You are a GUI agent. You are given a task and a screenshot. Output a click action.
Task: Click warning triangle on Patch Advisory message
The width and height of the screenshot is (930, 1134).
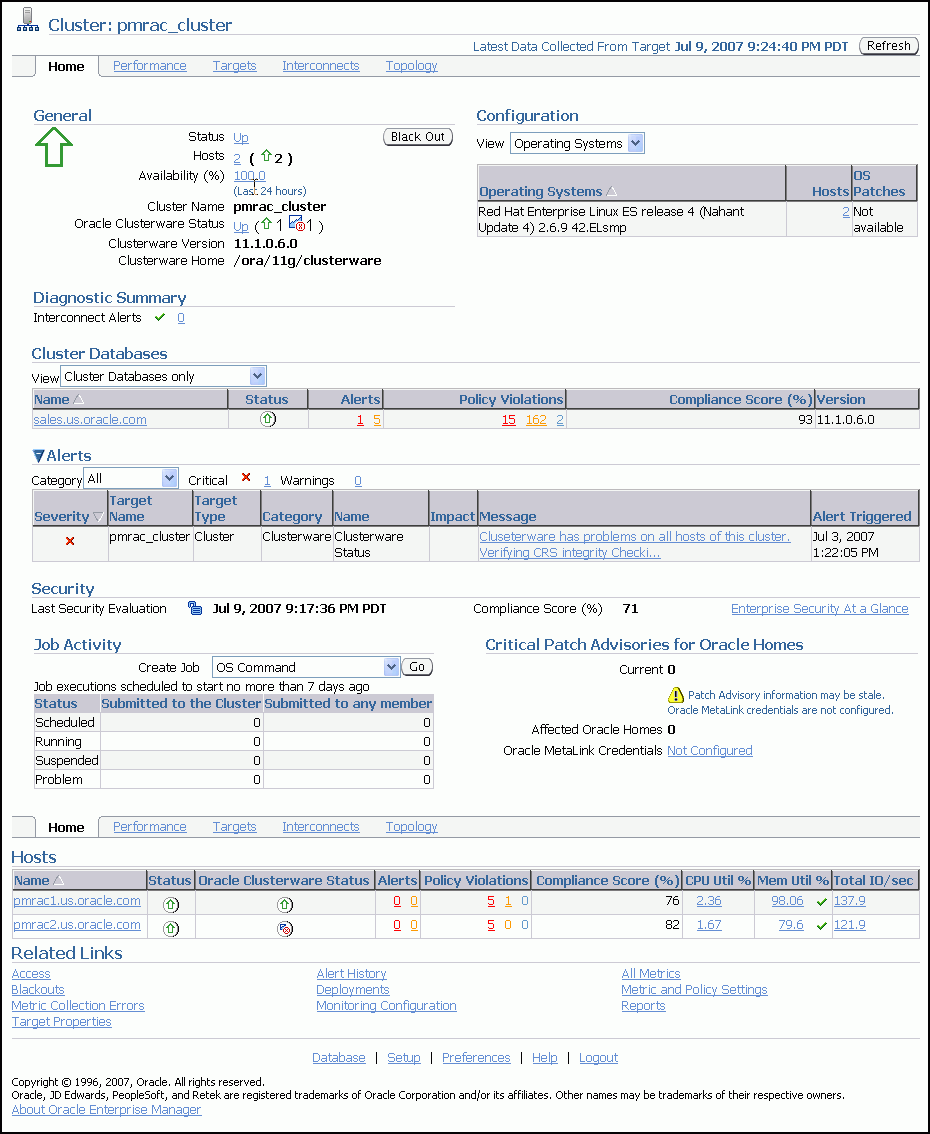[x=675, y=694]
